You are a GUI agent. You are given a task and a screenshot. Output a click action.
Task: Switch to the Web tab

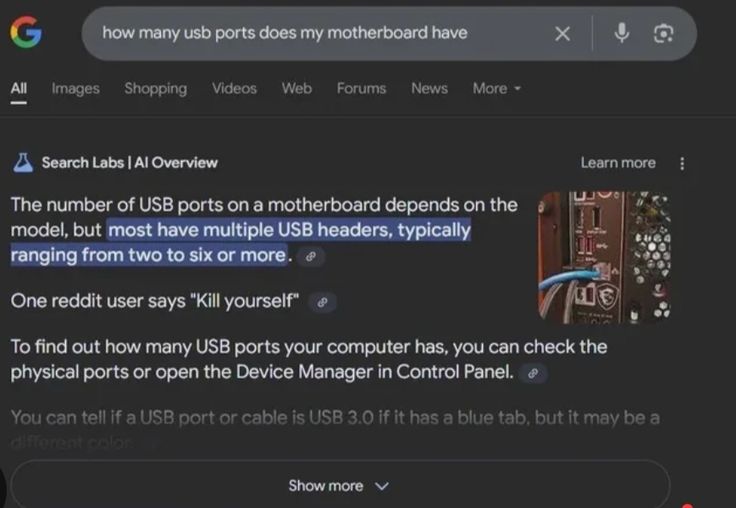click(x=297, y=88)
